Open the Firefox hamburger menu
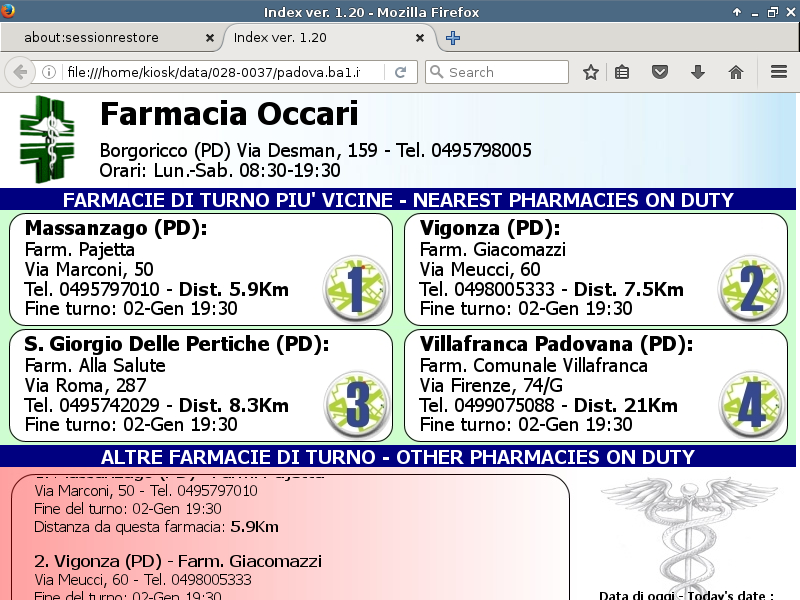The width and height of the screenshot is (800, 600). pos(779,72)
